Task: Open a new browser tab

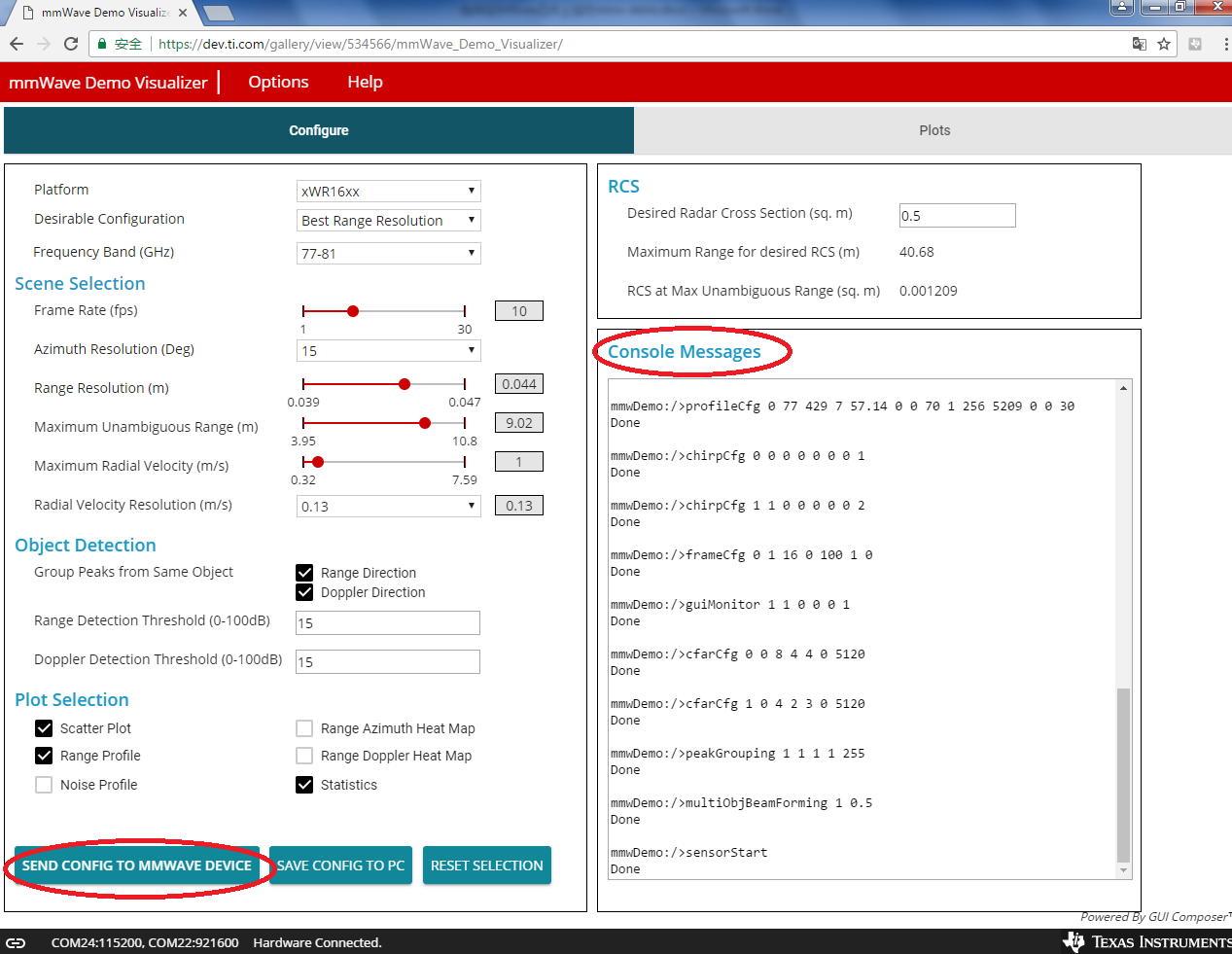Action: pos(218,13)
